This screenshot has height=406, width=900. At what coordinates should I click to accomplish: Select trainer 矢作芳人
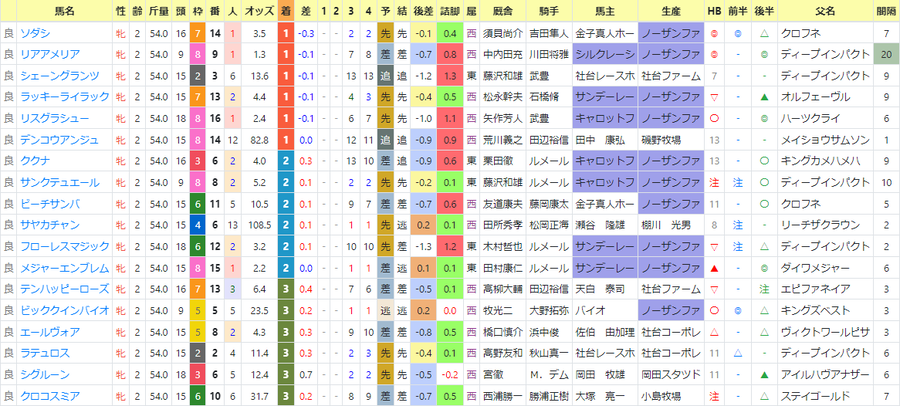(503, 119)
